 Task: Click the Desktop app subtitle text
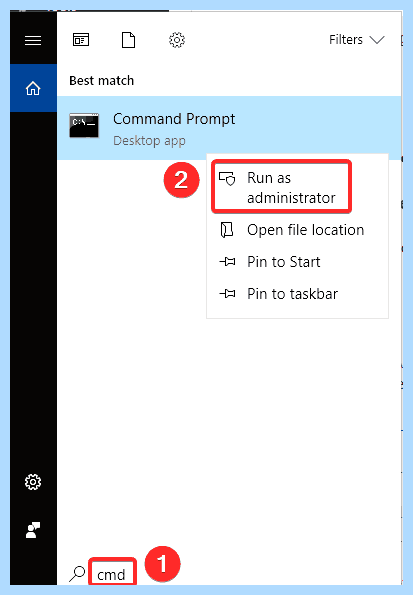(149, 141)
